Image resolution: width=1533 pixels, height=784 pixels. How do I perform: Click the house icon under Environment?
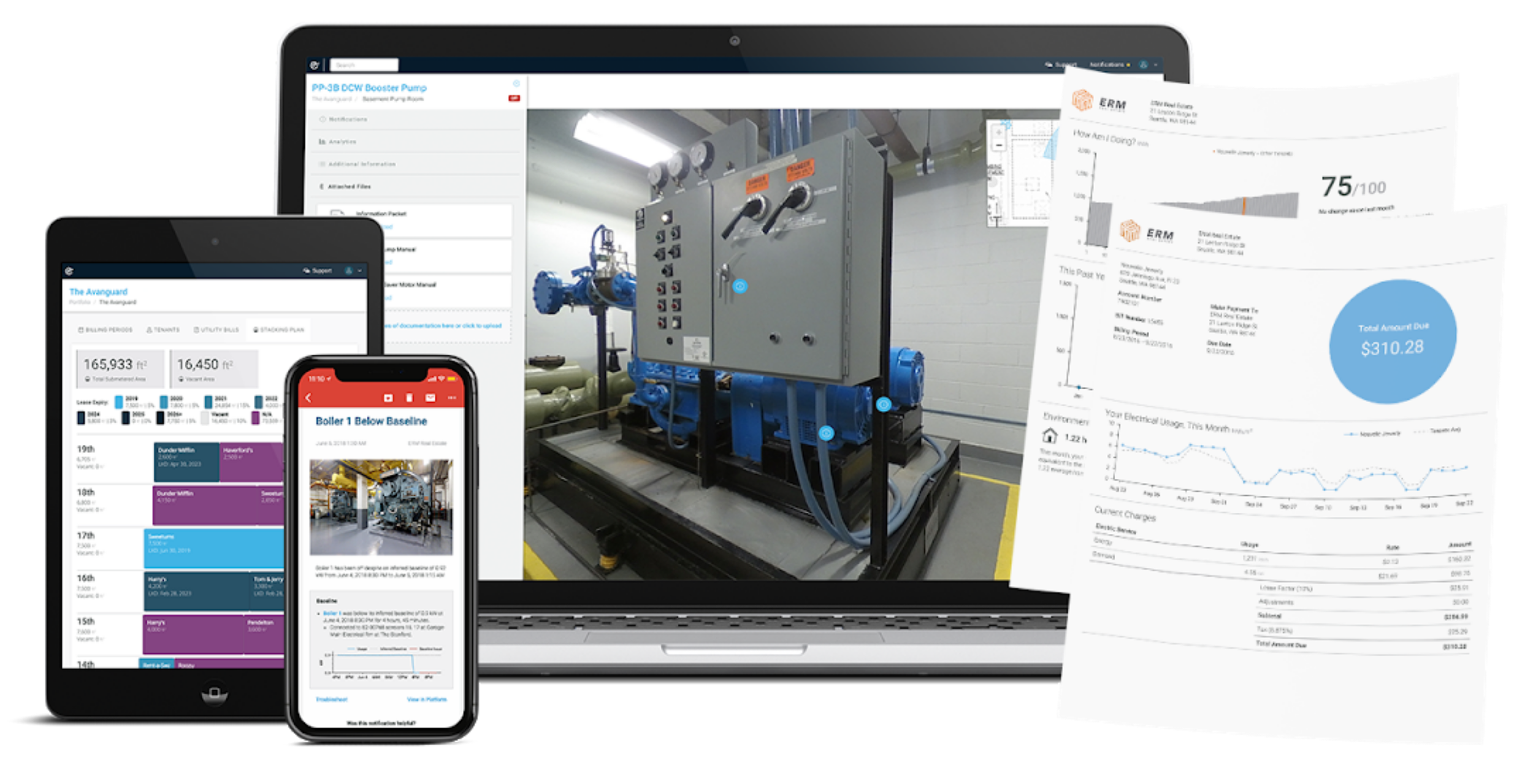1050,436
